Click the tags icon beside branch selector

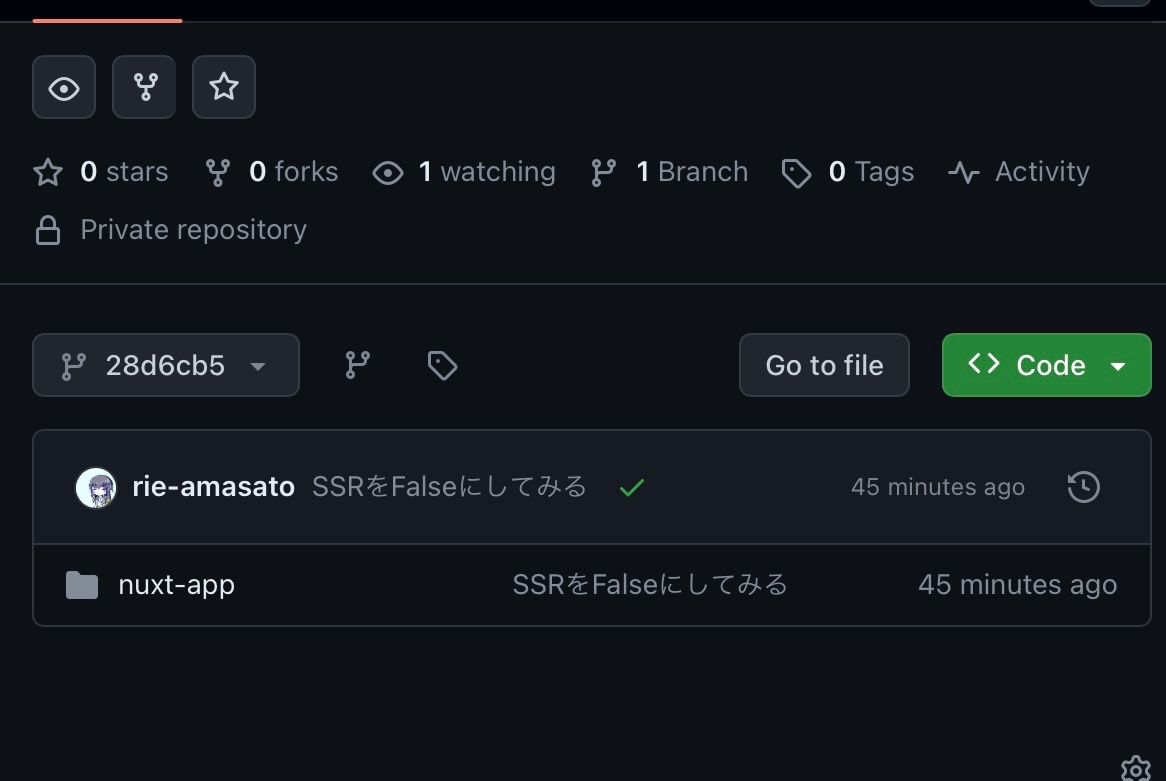(442, 365)
